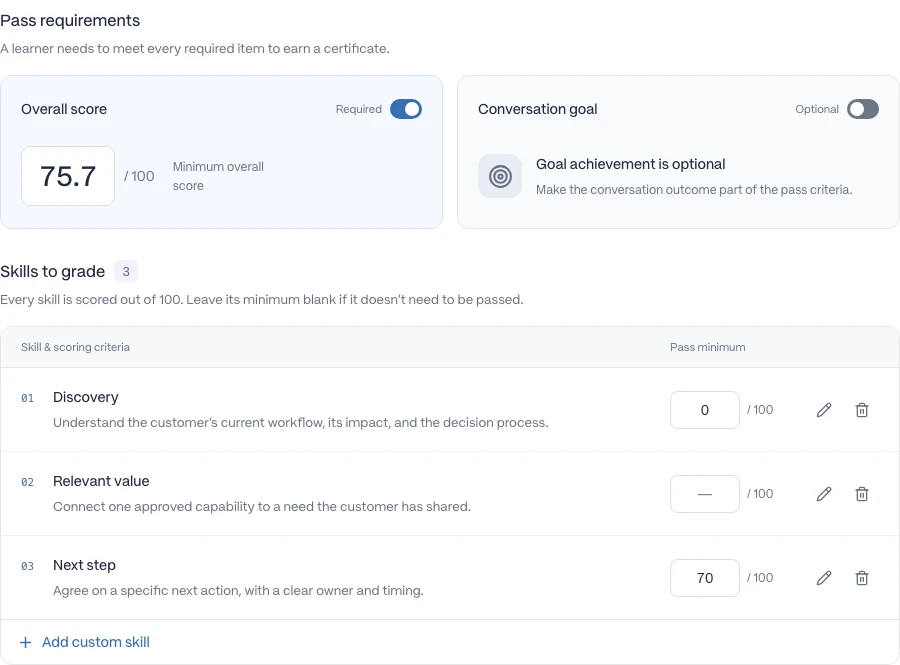The width and height of the screenshot is (900, 665).
Task: Click row number 01
Action: coord(28,398)
